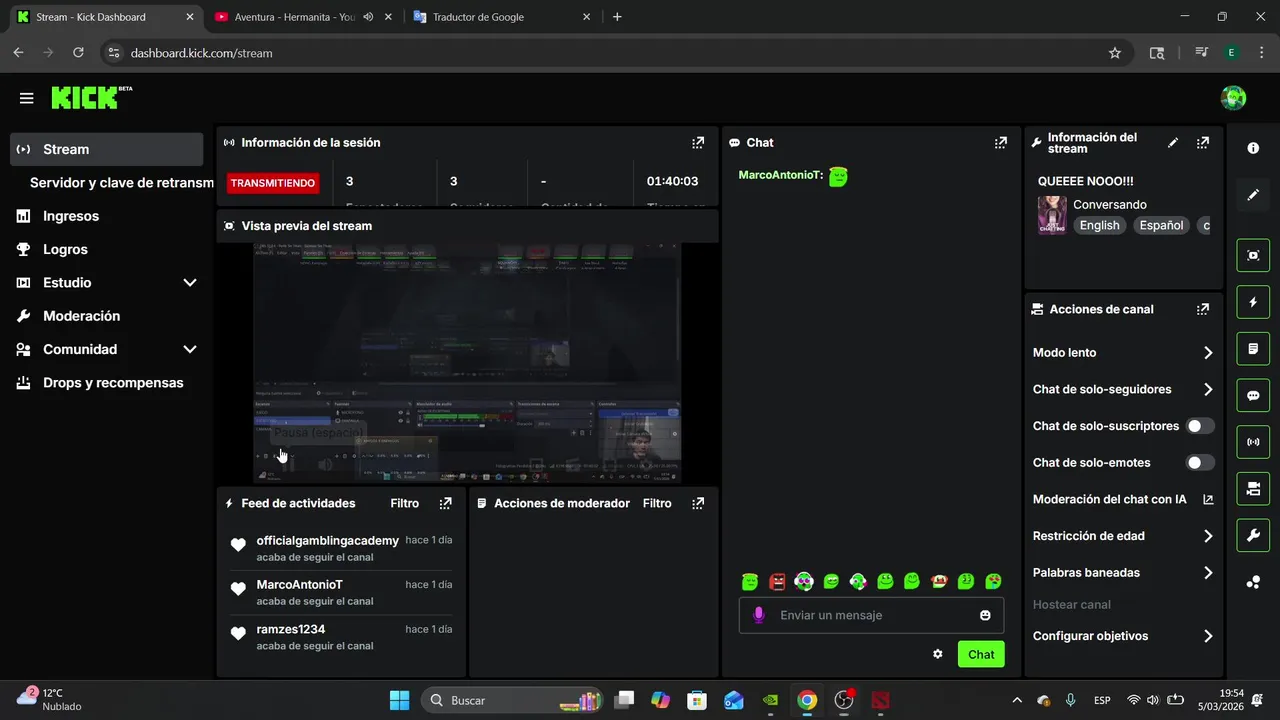This screenshot has width=1280, height=720.
Task: Pop out the Chat panel
Action: [1000, 143]
